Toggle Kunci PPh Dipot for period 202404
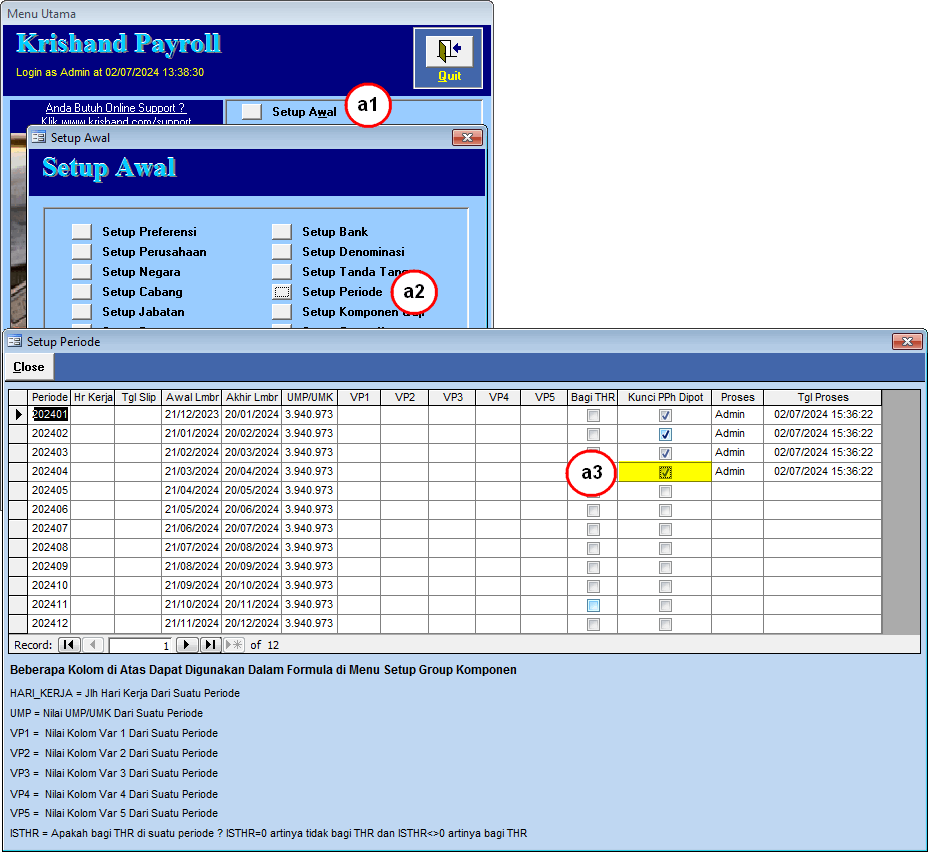The width and height of the screenshot is (928, 855). coord(665,472)
